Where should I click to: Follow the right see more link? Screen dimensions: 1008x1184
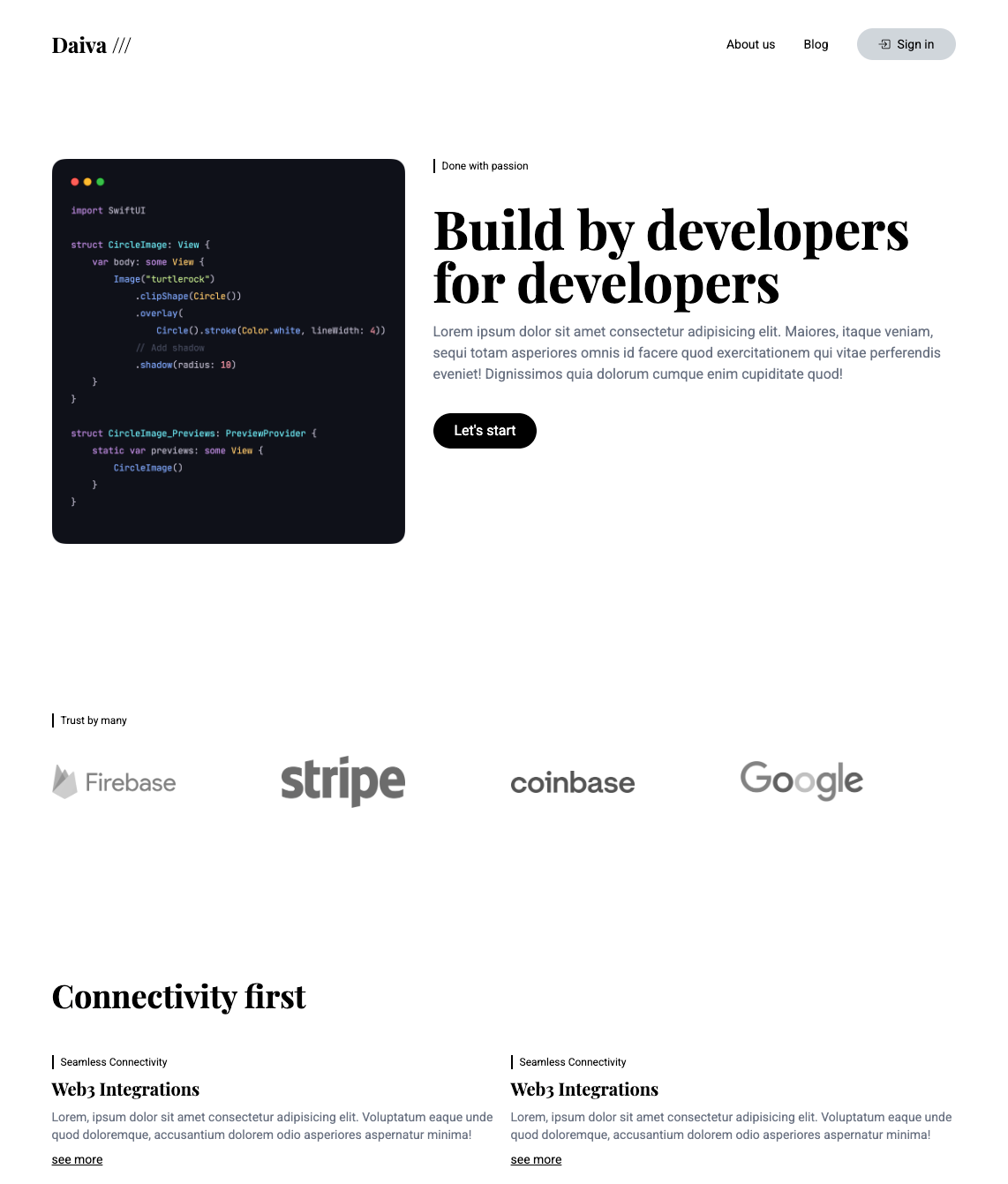[536, 1159]
